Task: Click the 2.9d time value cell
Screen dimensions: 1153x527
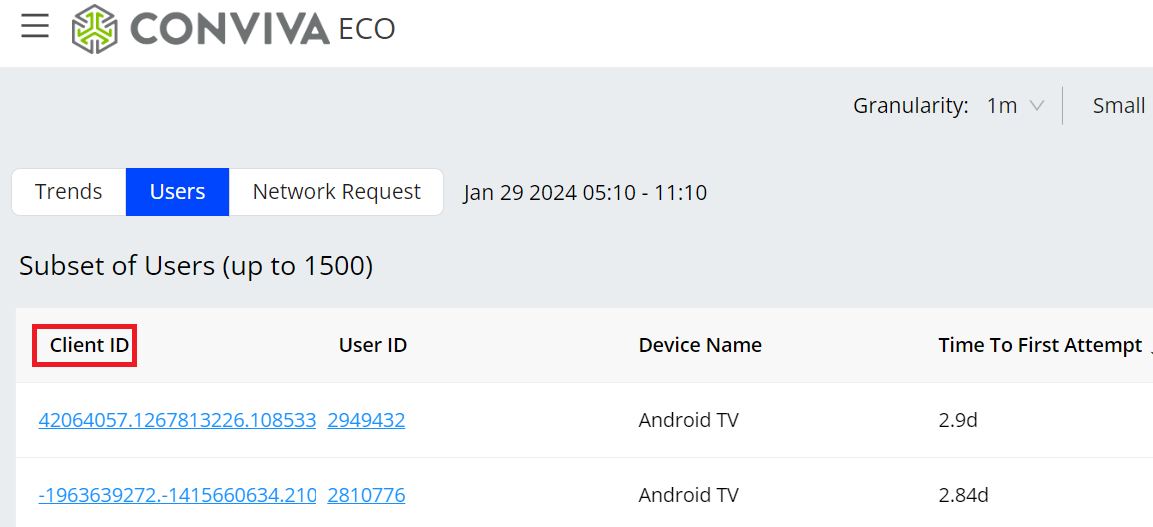Action: (x=958, y=421)
